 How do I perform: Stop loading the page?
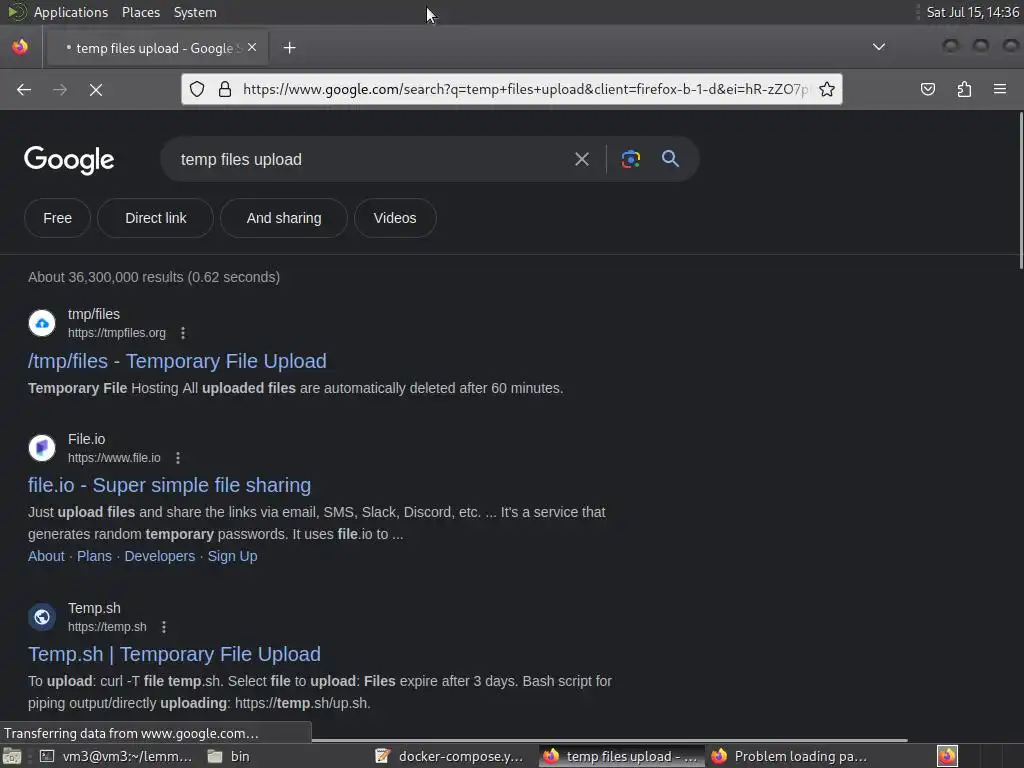(x=96, y=89)
